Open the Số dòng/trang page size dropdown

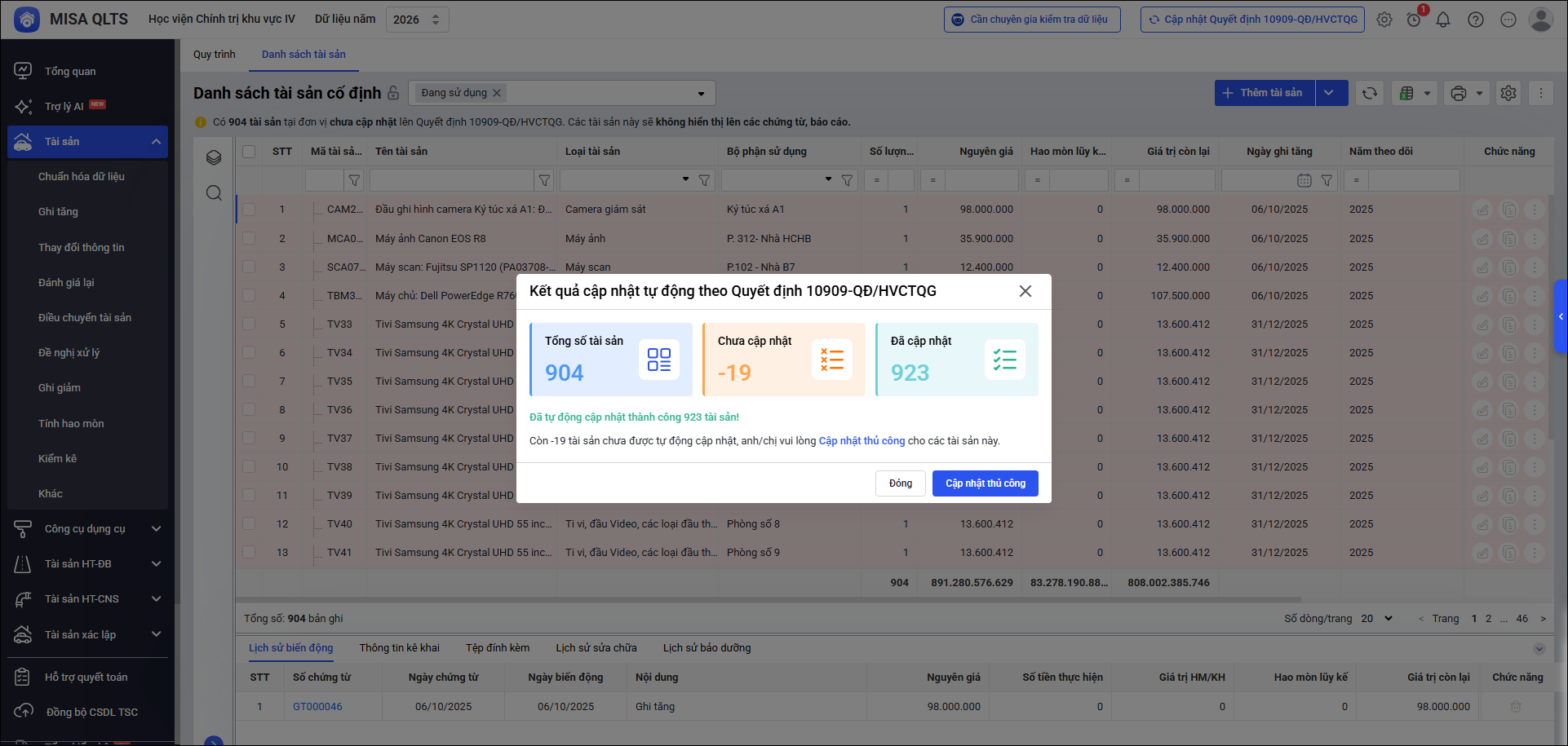tap(1377, 619)
